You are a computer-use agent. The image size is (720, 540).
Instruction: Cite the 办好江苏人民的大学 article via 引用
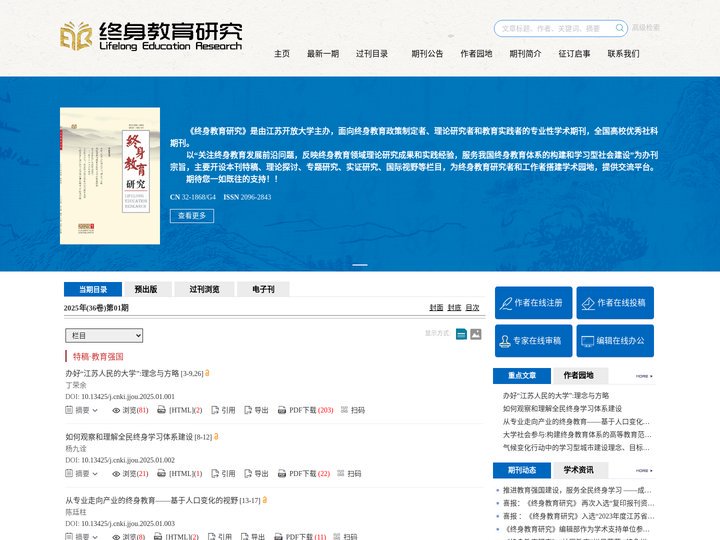point(223,410)
